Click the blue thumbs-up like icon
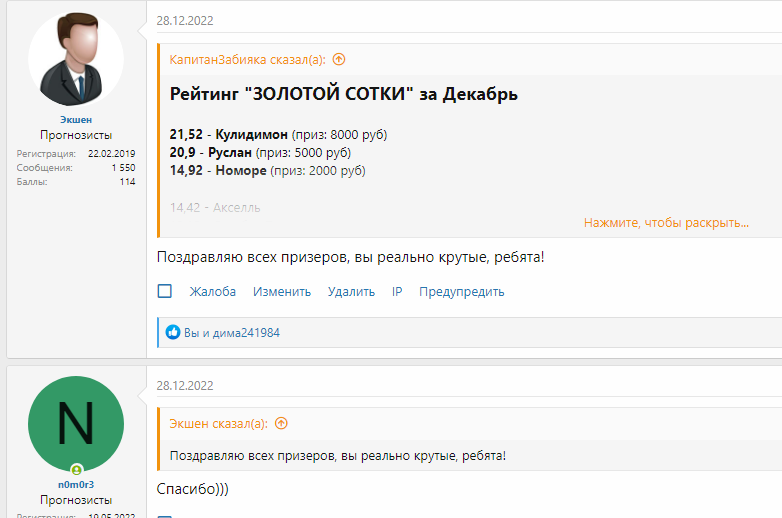782x518 pixels. point(173,332)
